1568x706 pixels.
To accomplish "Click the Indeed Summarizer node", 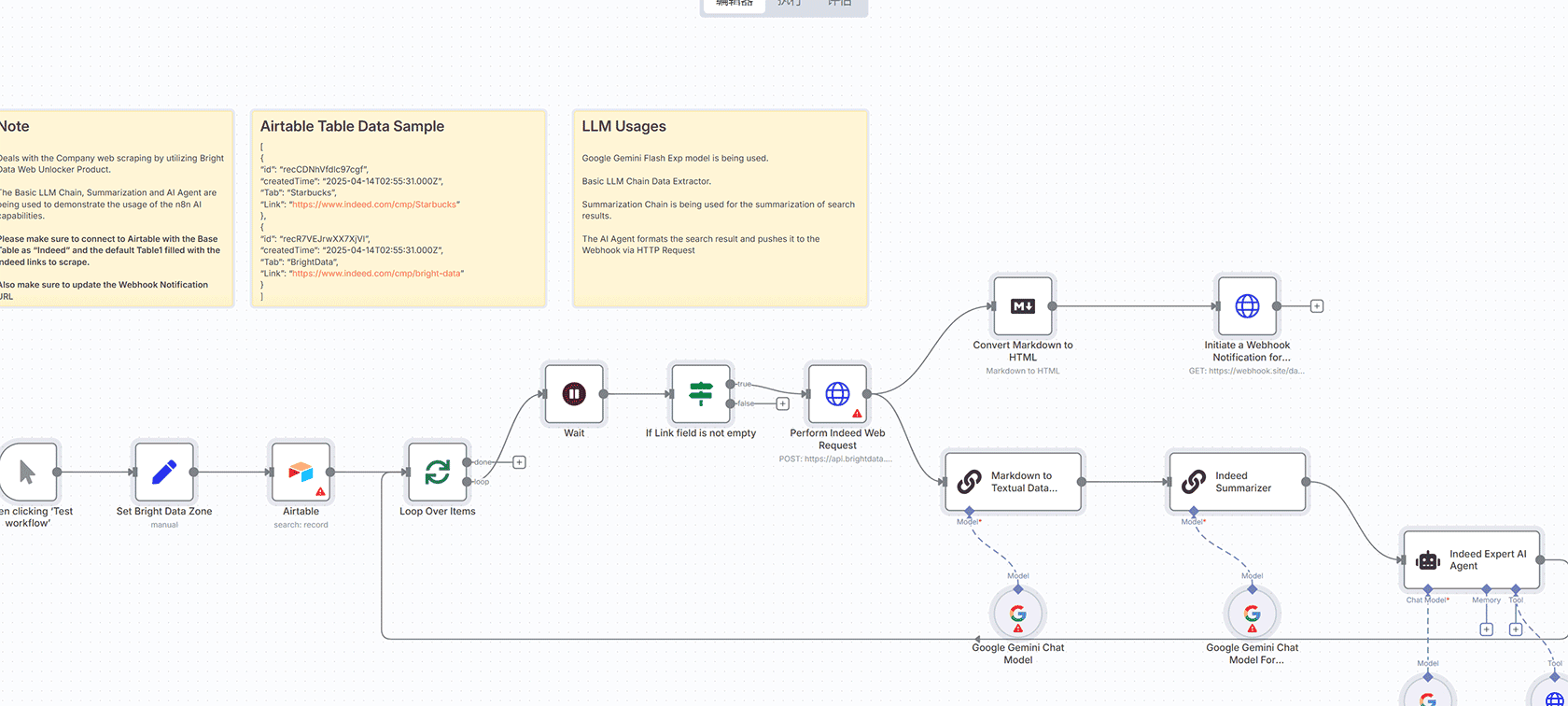I will pos(1238,482).
